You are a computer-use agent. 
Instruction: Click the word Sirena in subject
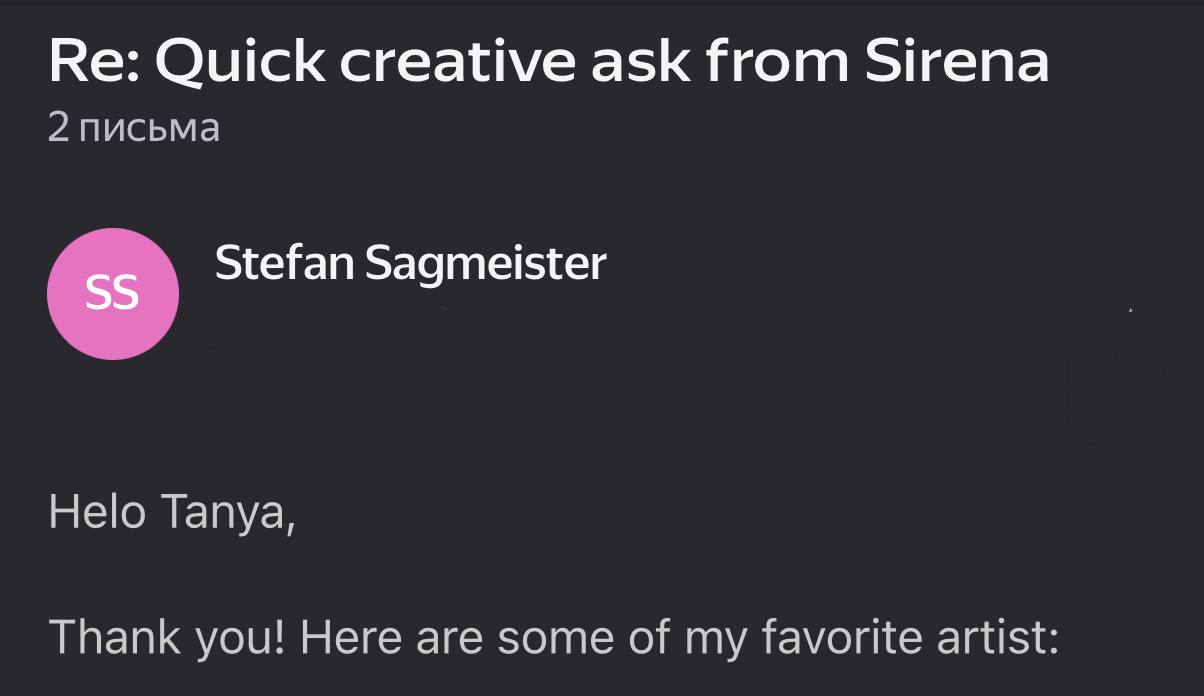pyautogui.click(x=957, y=61)
